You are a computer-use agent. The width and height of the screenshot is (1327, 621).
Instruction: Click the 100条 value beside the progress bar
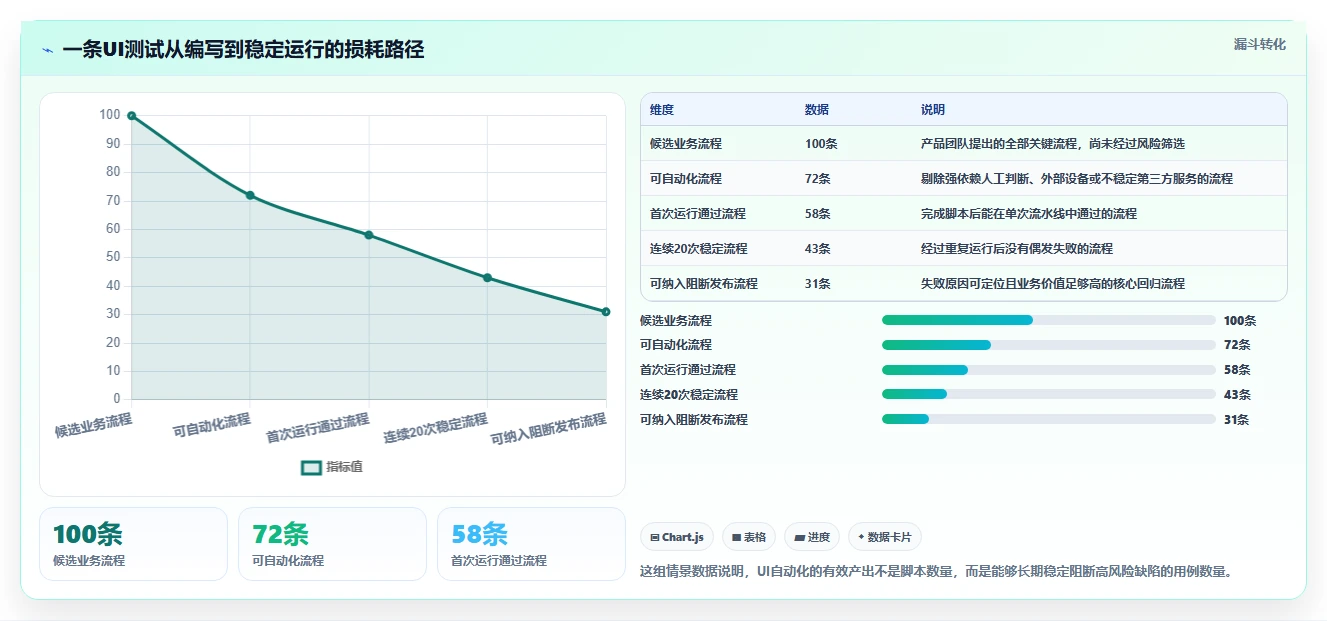pyautogui.click(x=1240, y=321)
